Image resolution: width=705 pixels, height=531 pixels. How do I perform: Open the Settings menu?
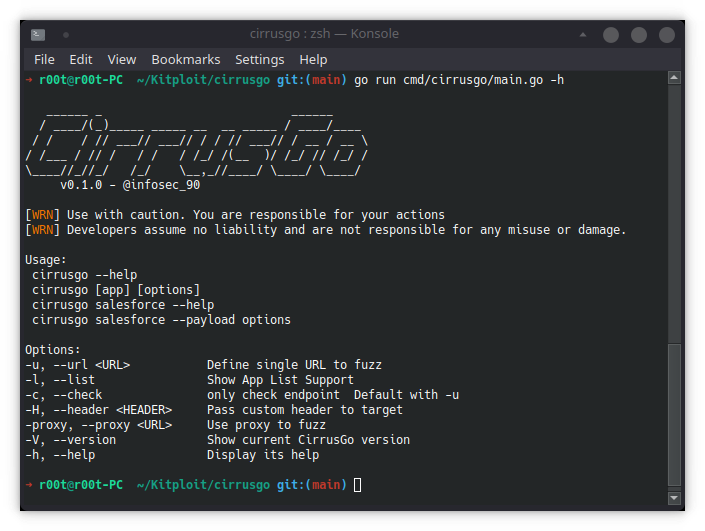click(259, 59)
